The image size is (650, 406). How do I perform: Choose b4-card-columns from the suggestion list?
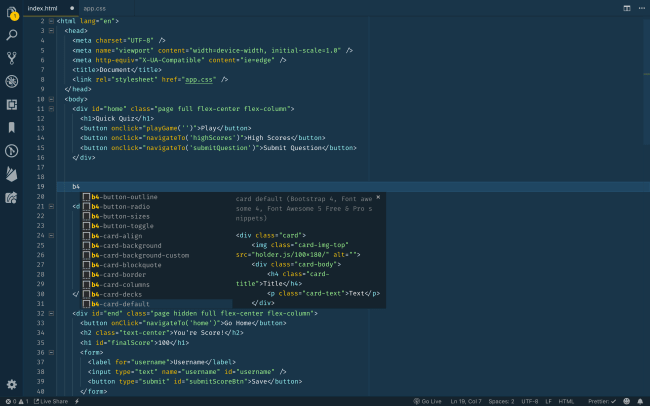click(126, 283)
